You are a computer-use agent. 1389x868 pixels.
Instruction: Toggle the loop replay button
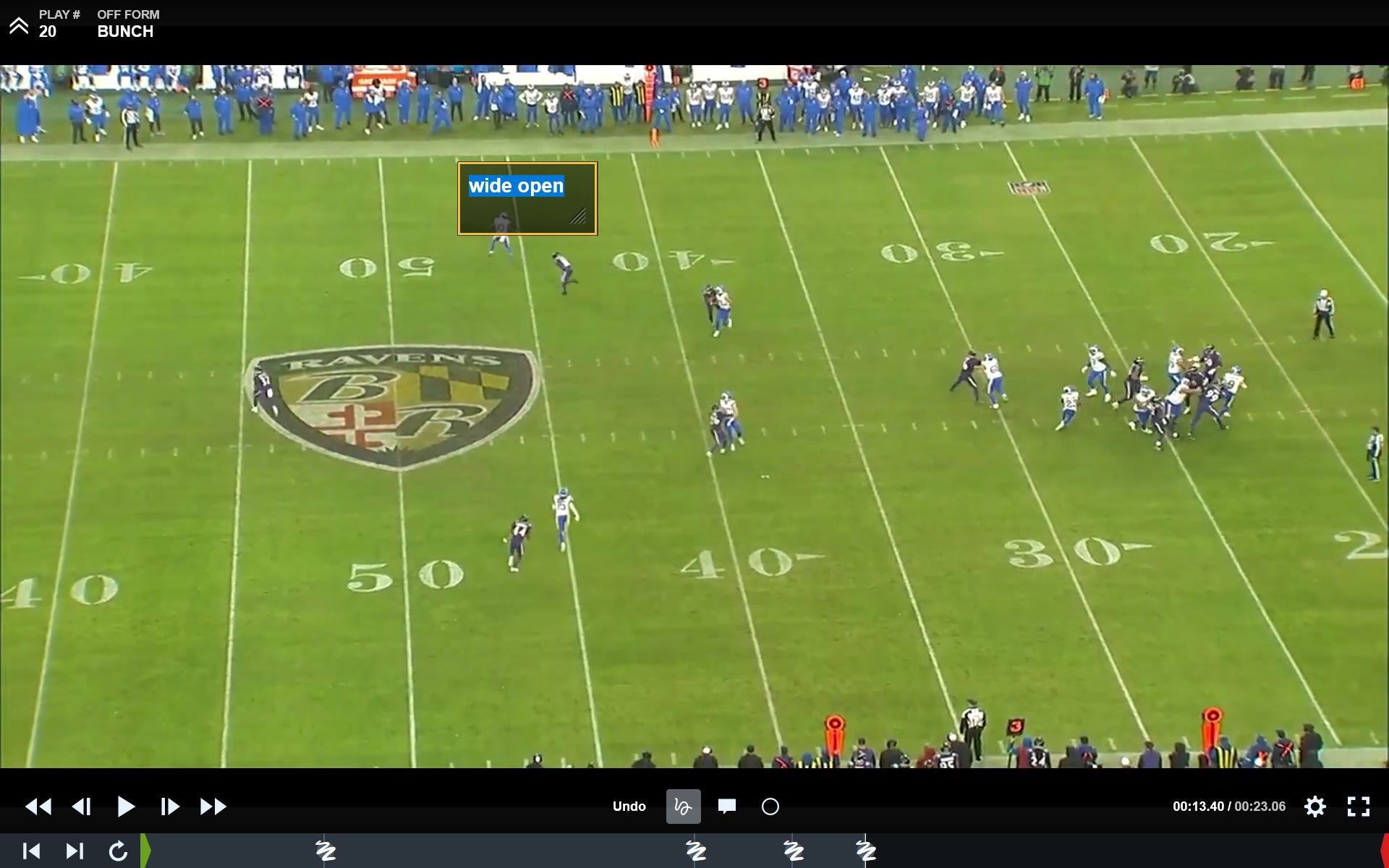[x=118, y=851]
